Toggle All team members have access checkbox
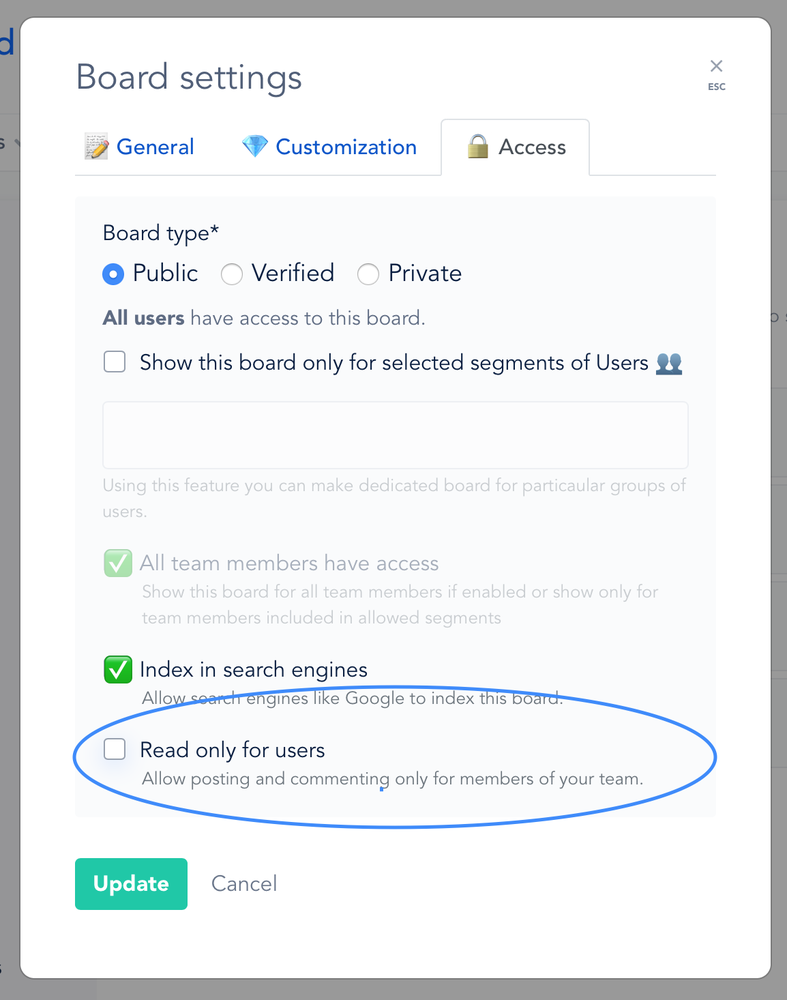787x1000 pixels. (x=118, y=563)
